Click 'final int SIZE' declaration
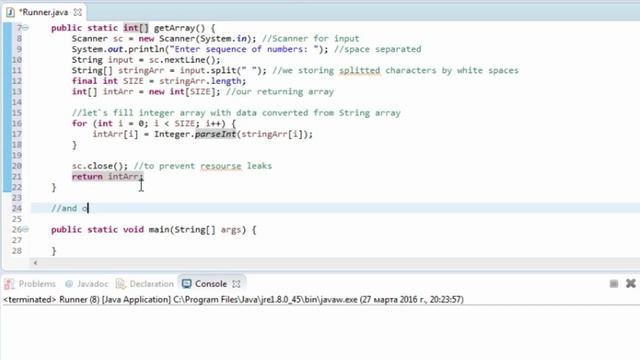The image size is (640, 360). pos(108,81)
